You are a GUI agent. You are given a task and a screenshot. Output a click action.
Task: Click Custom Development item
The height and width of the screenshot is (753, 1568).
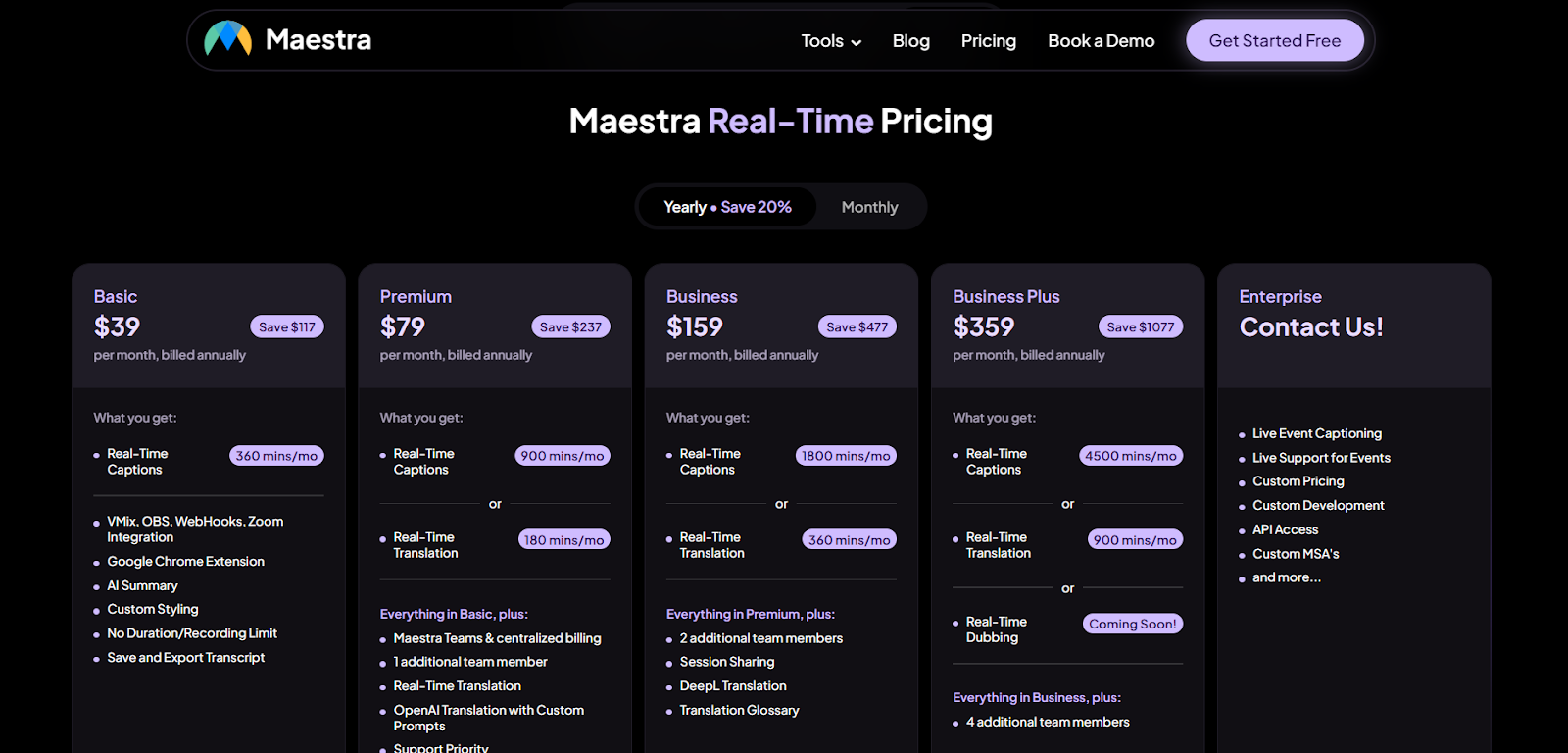click(1318, 506)
